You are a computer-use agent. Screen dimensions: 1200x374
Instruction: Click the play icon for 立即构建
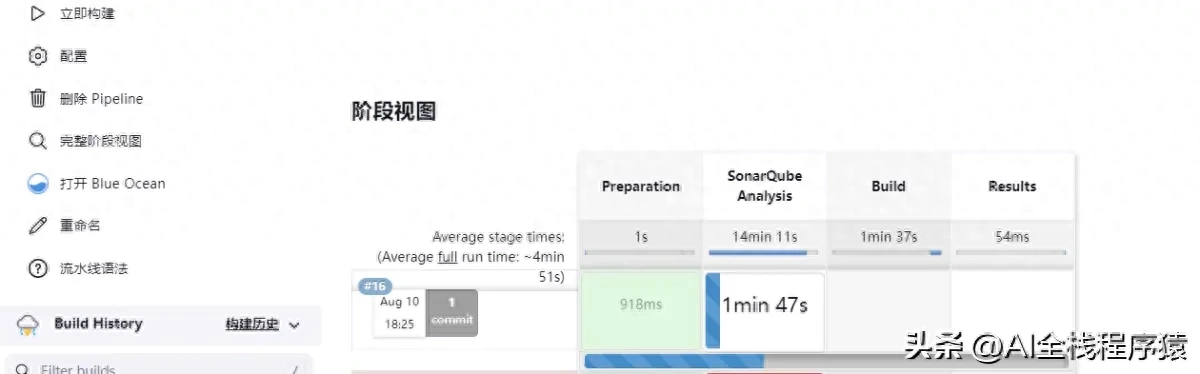point(37,14)
